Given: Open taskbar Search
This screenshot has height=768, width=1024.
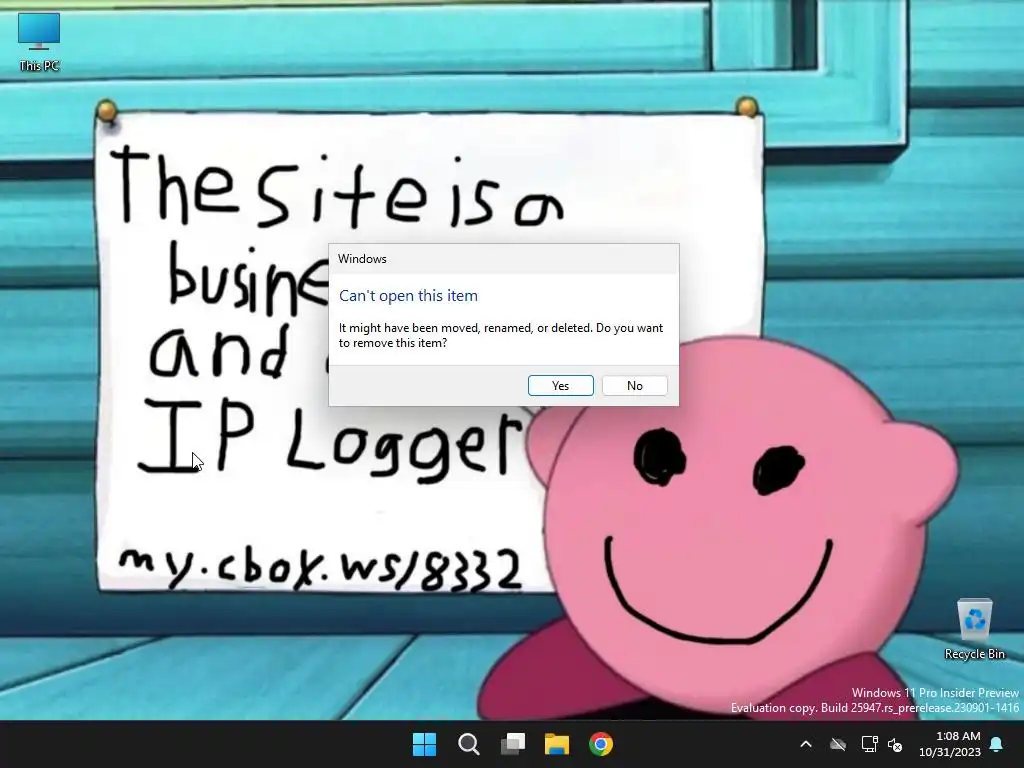Looking at the screenshot, I should point(468,744).
